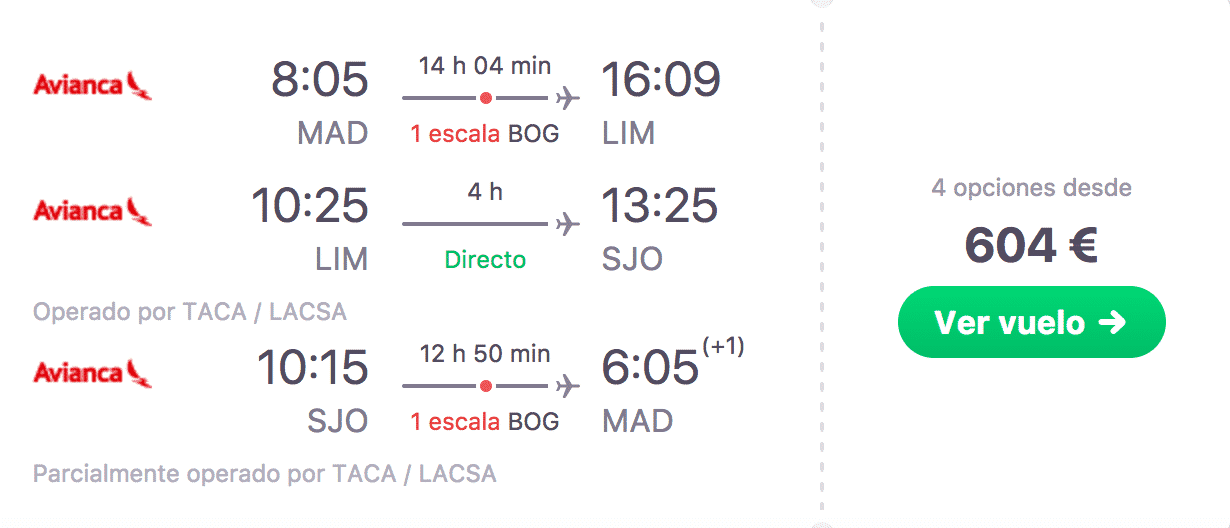
Task: Click the airplane icon on 14 h 04 min route
Action: point(567,98)
